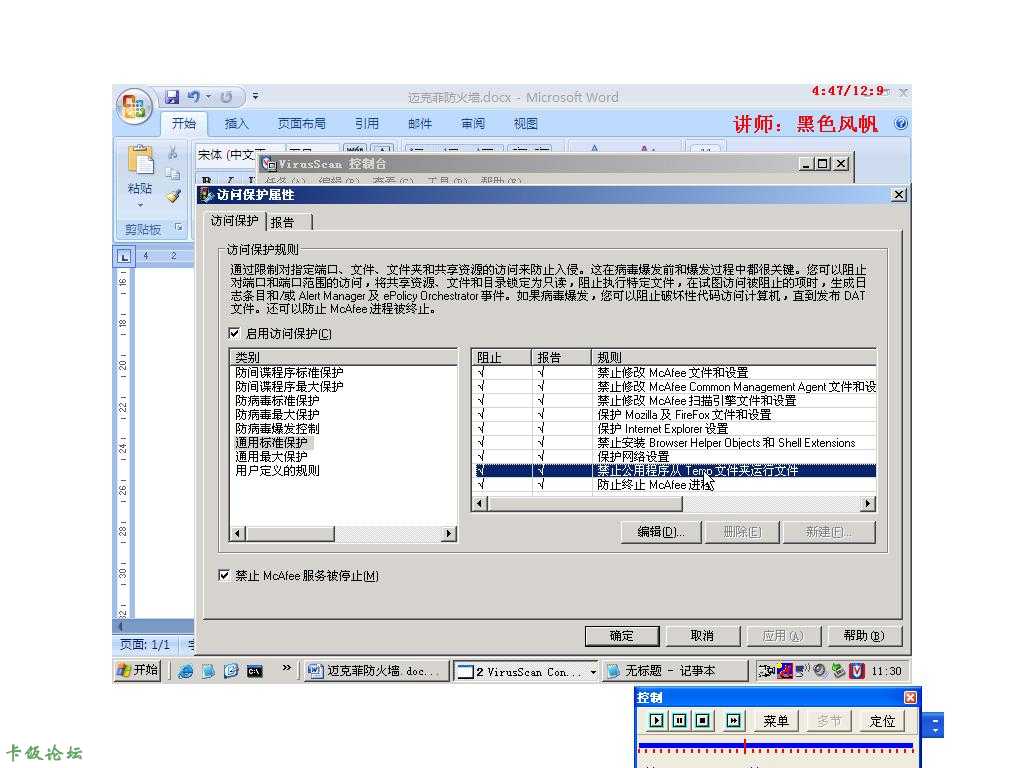Launch Internet Explorer from quick launch
This screenshot has width=1024, height=768.
pos(185,671)
